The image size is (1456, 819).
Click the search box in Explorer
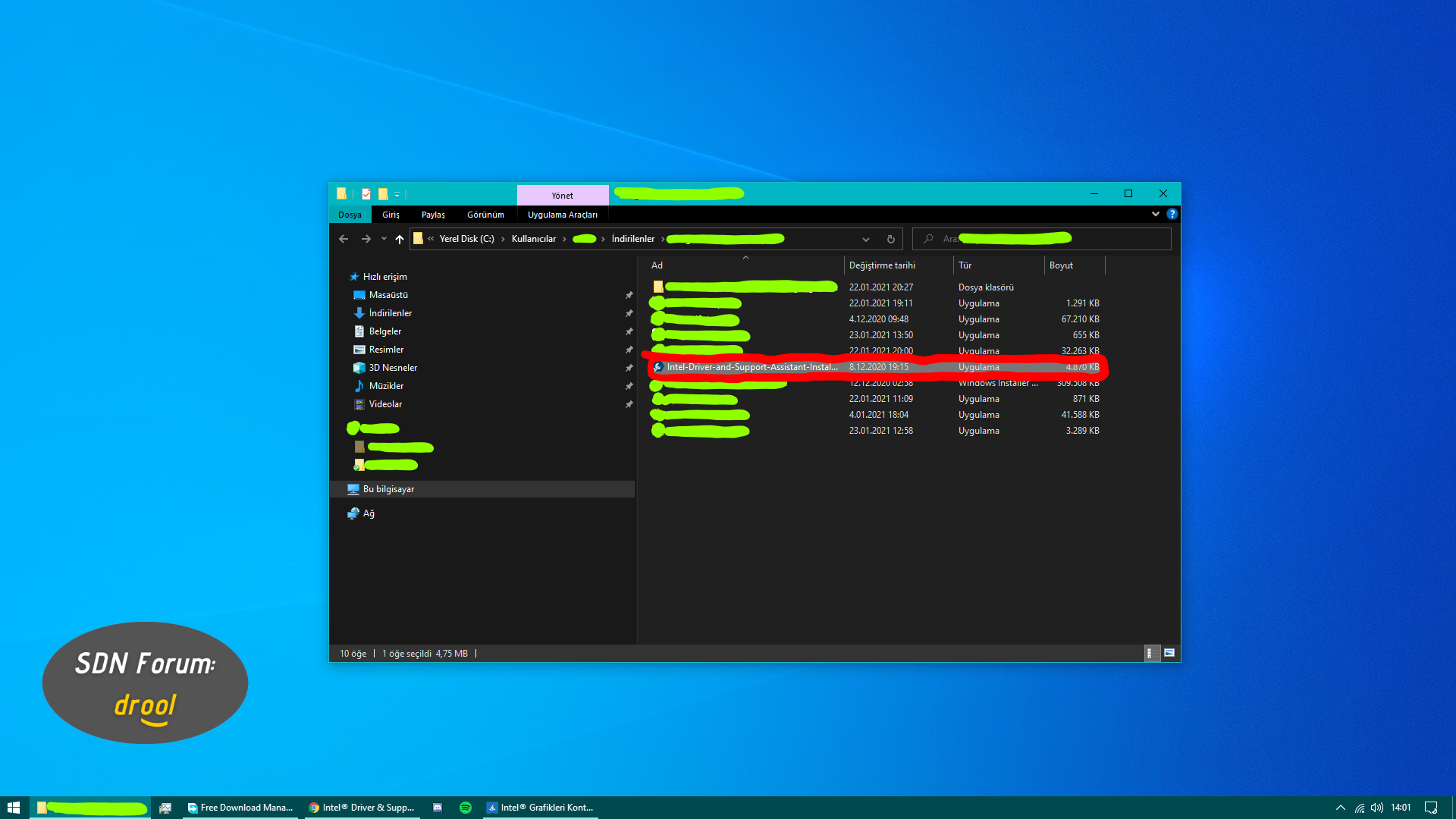point(1043,239)
